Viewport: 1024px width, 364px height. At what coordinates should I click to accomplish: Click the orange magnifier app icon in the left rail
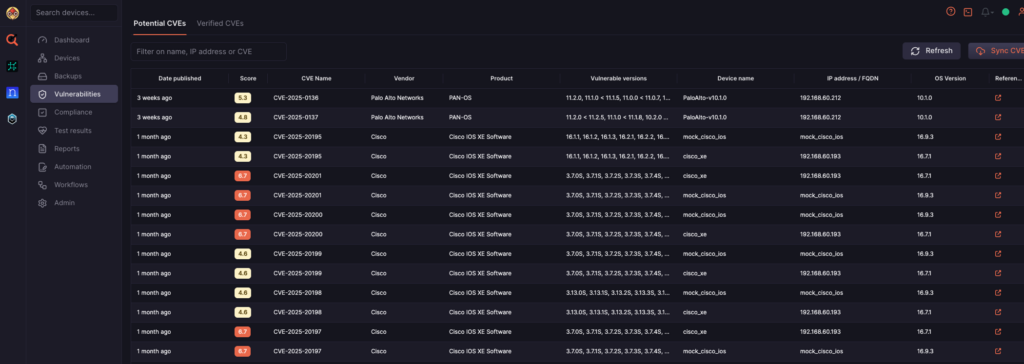[12, 40]
